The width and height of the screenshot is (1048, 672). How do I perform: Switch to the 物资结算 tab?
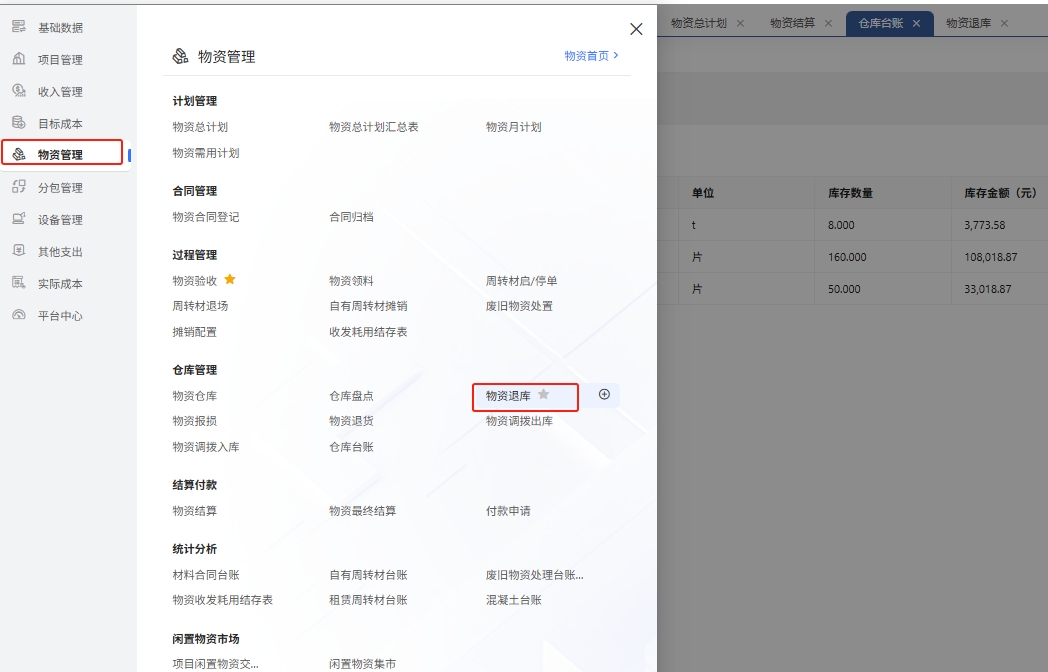(792, 23)
